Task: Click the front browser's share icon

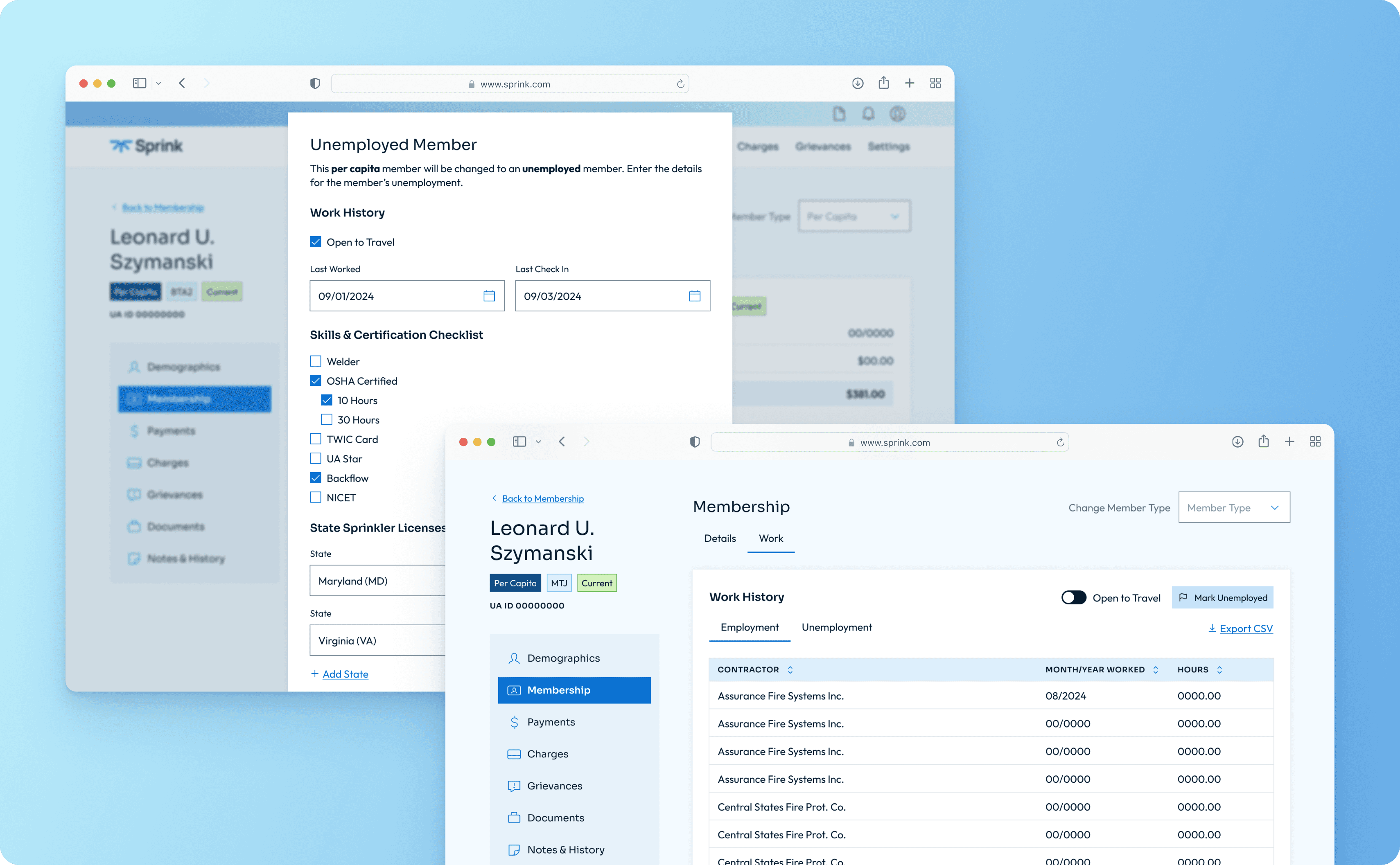Action: pos(1263,441)
